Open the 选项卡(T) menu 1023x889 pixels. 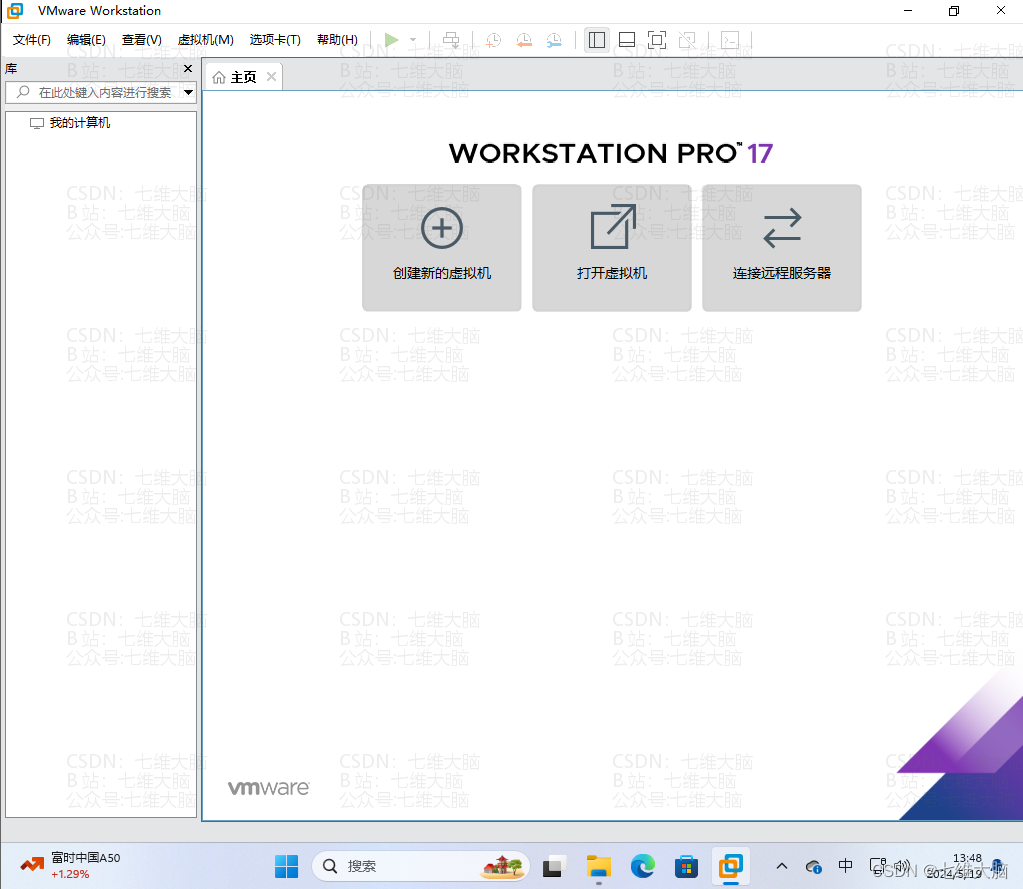275,40
